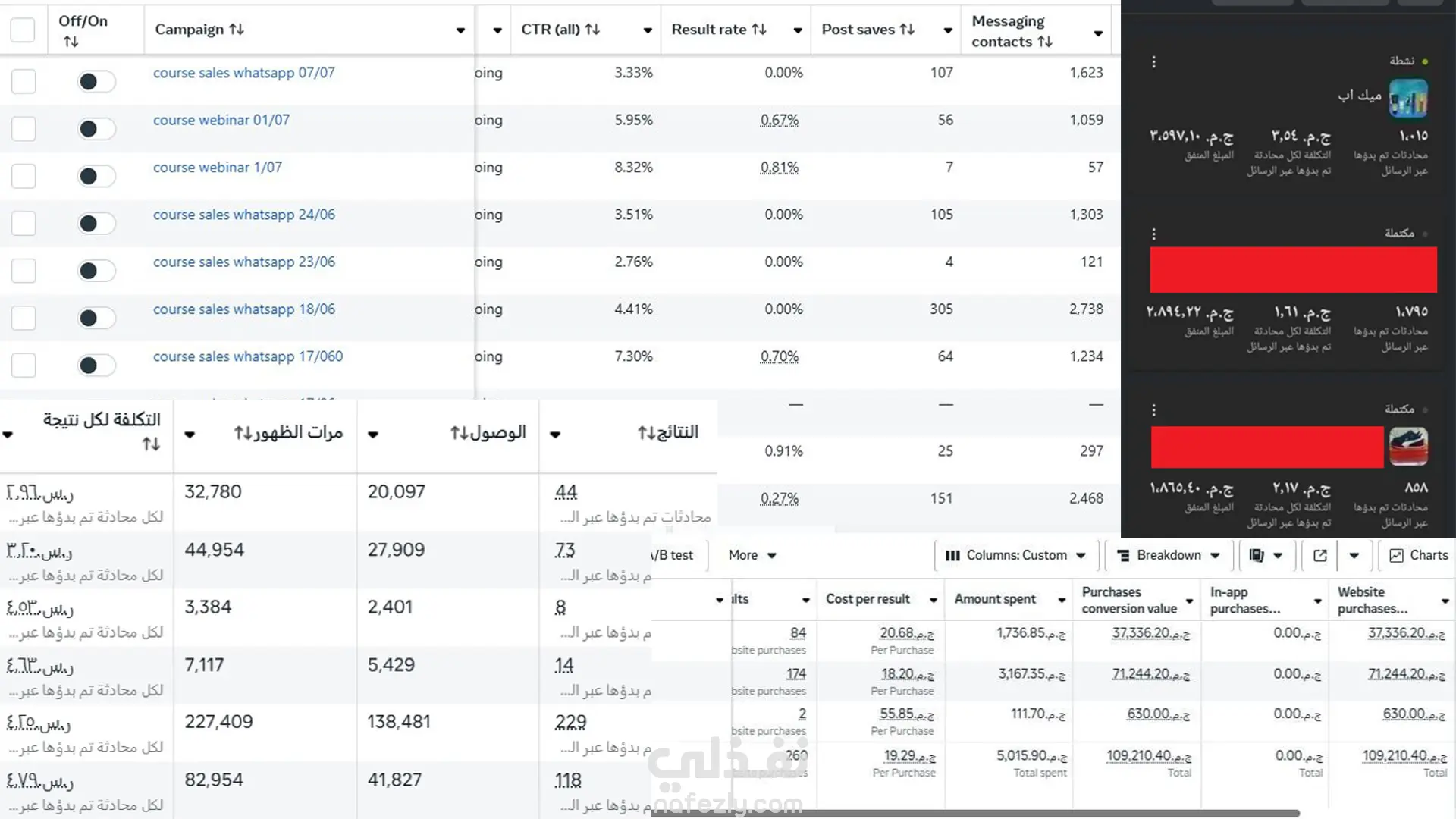Expand Columns: Custom dropdown
1456x819 pixels.
point(1015,556)
